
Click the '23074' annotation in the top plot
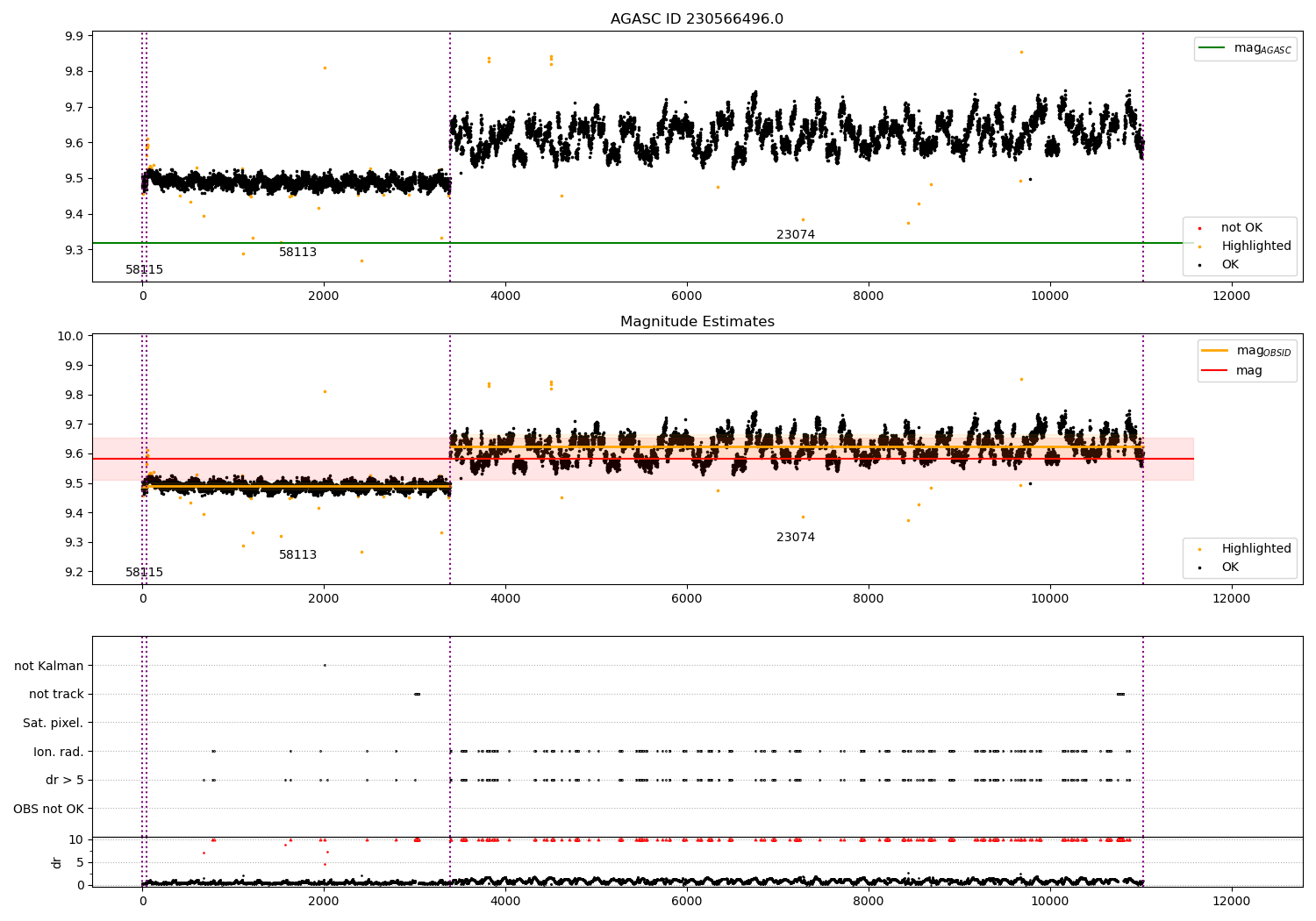pos(796,235)
